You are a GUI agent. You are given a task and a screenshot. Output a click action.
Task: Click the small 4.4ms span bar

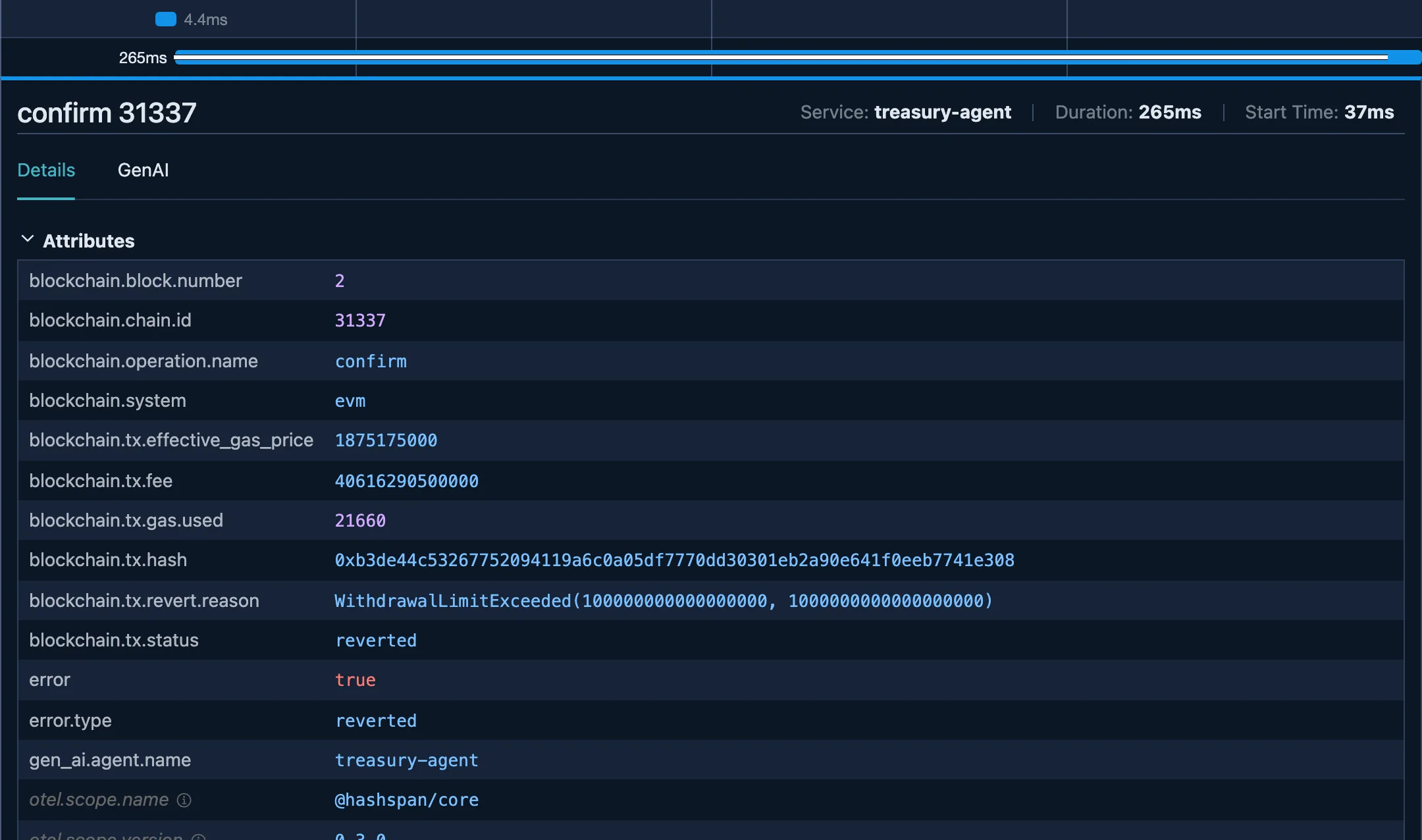pos(166,19)
